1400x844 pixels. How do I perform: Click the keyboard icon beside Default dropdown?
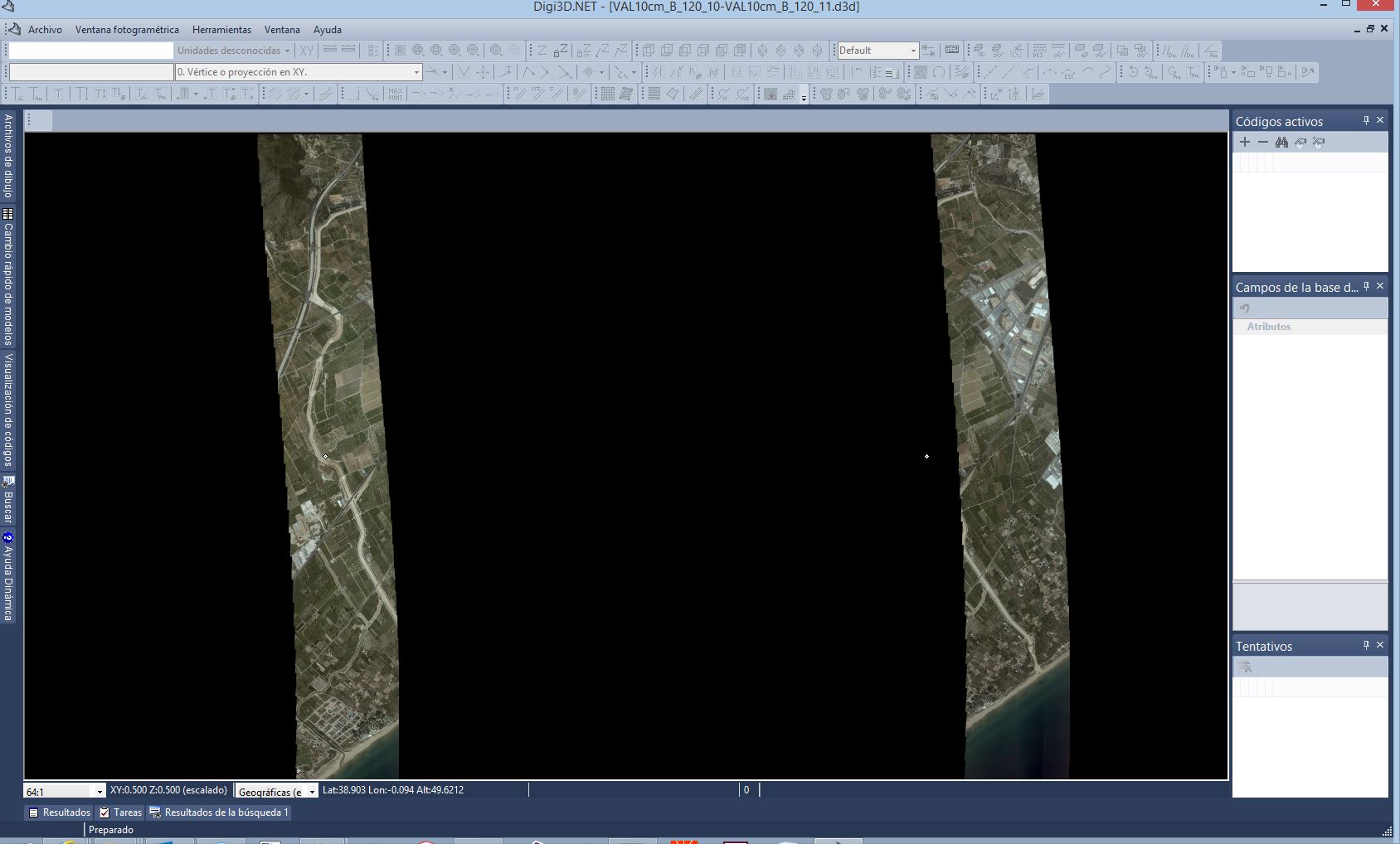(x=952, y=51)
